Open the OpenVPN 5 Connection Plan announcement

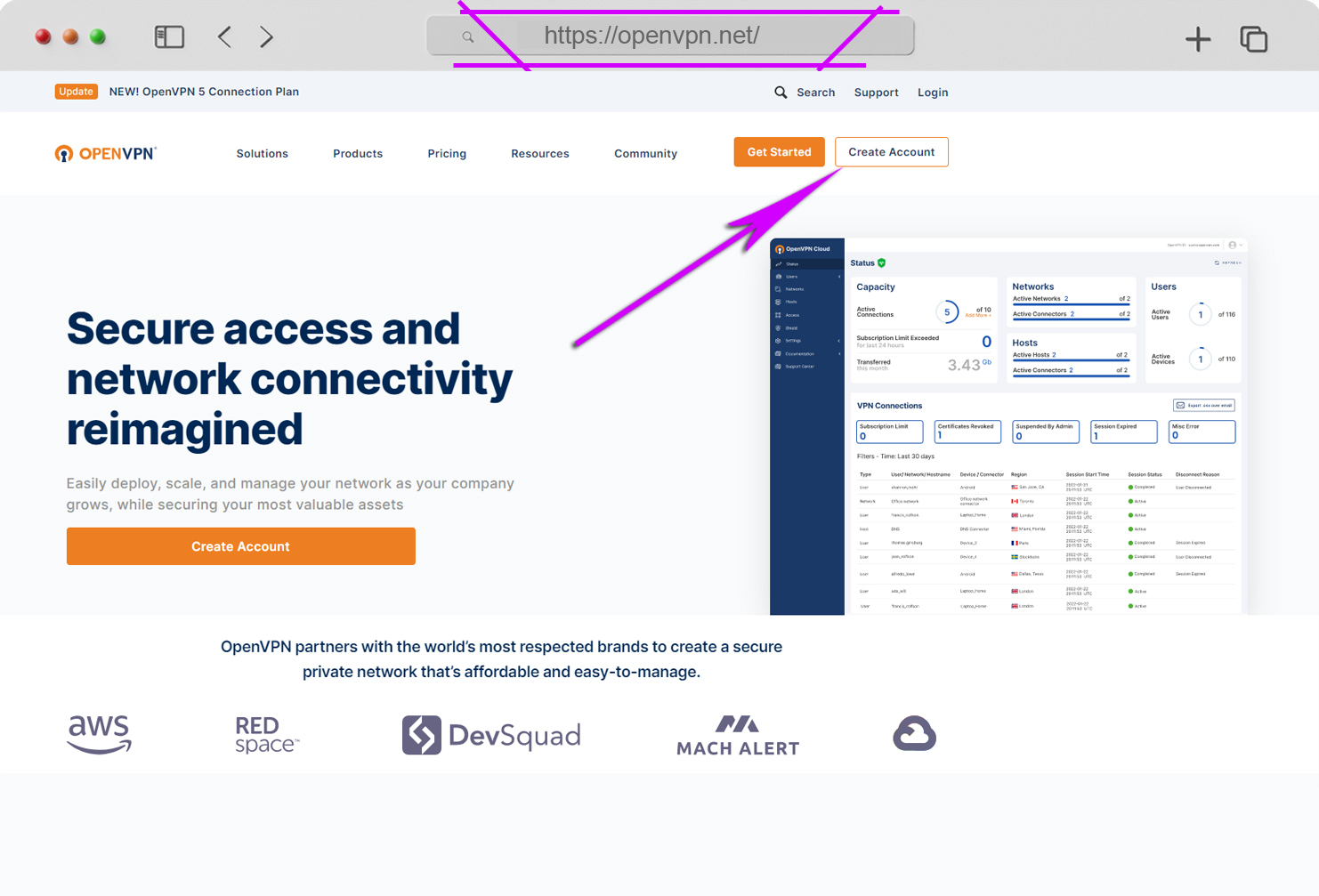tap(204, 92)
